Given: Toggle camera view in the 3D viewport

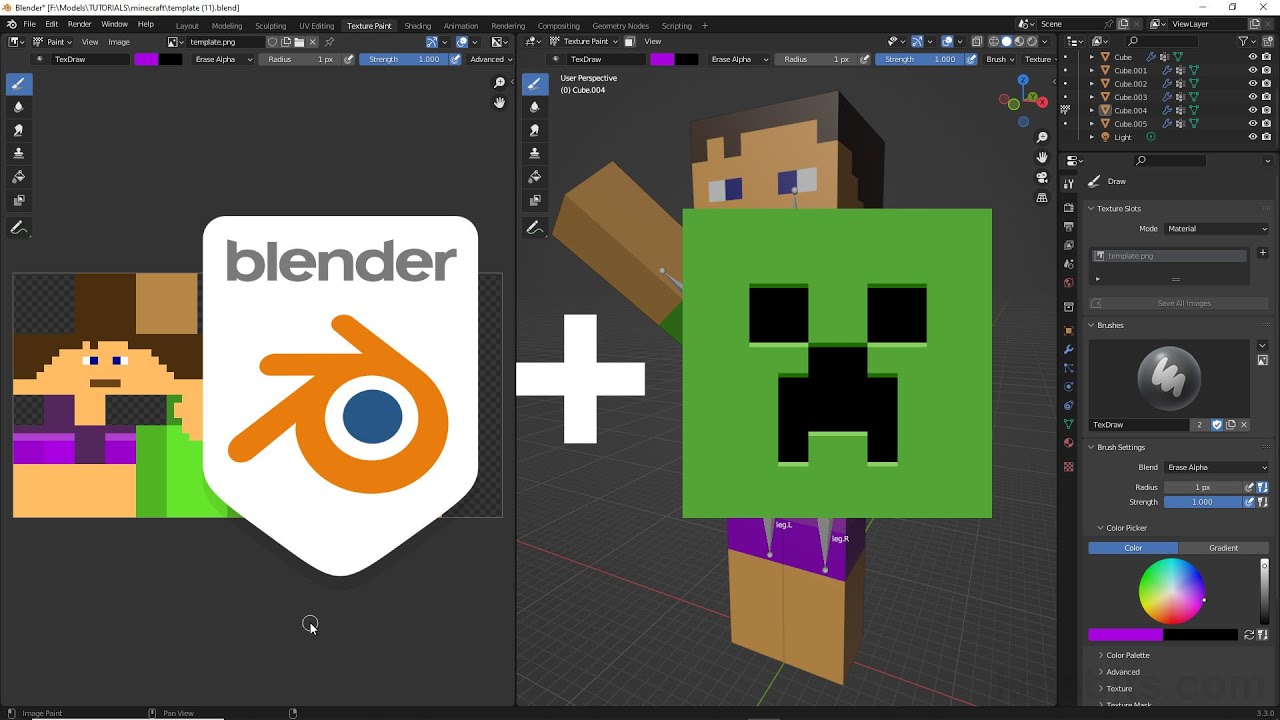Looking at the screenshot, I should coord(1042,177).
